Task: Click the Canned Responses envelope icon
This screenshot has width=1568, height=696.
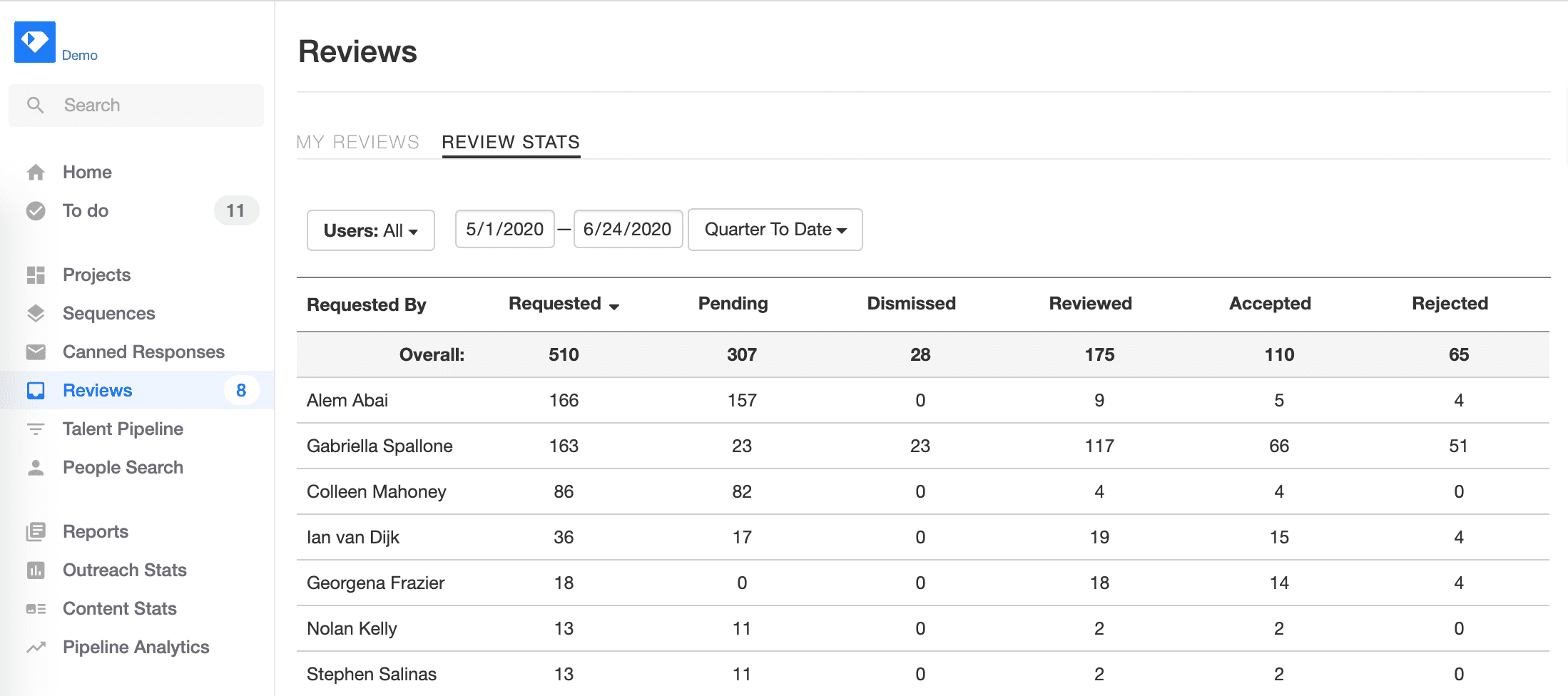Action: click(x=36, y=352)
